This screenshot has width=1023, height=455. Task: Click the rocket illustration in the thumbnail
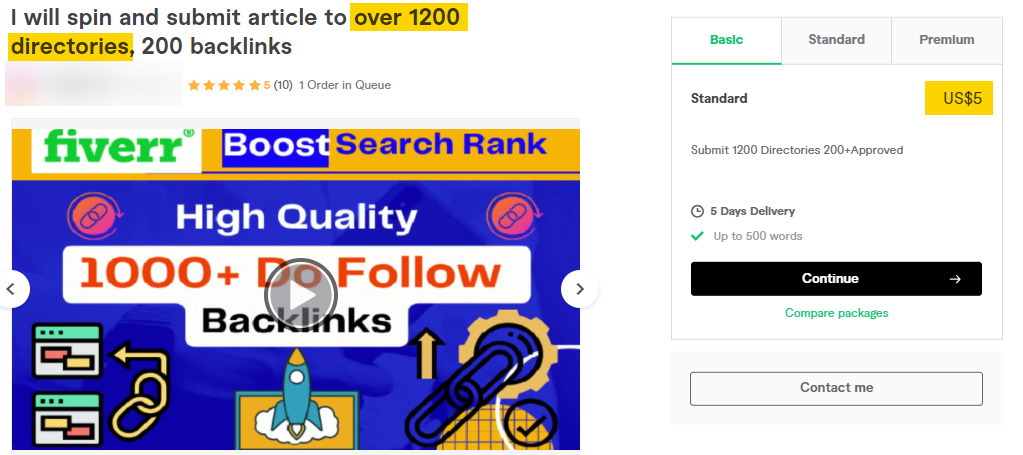point(298,391)
